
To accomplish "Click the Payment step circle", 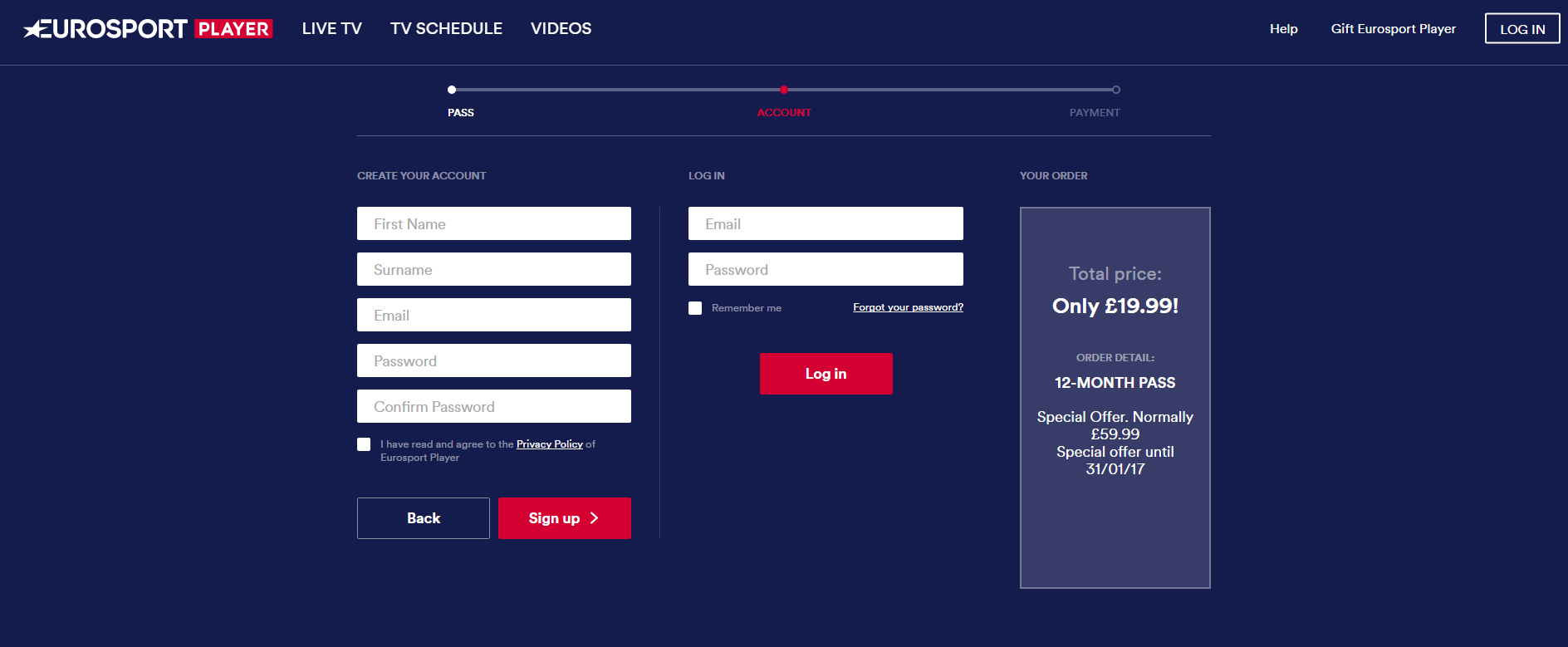I will click(x=1116, y=90).
